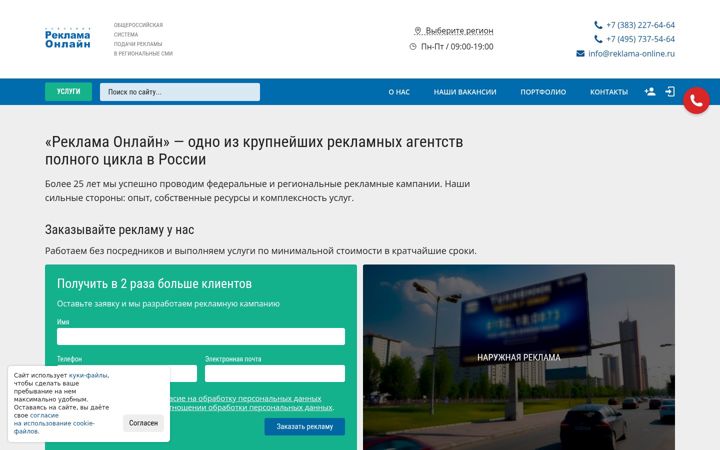Click phone icon beside +7 (495) number

point(598,39)
